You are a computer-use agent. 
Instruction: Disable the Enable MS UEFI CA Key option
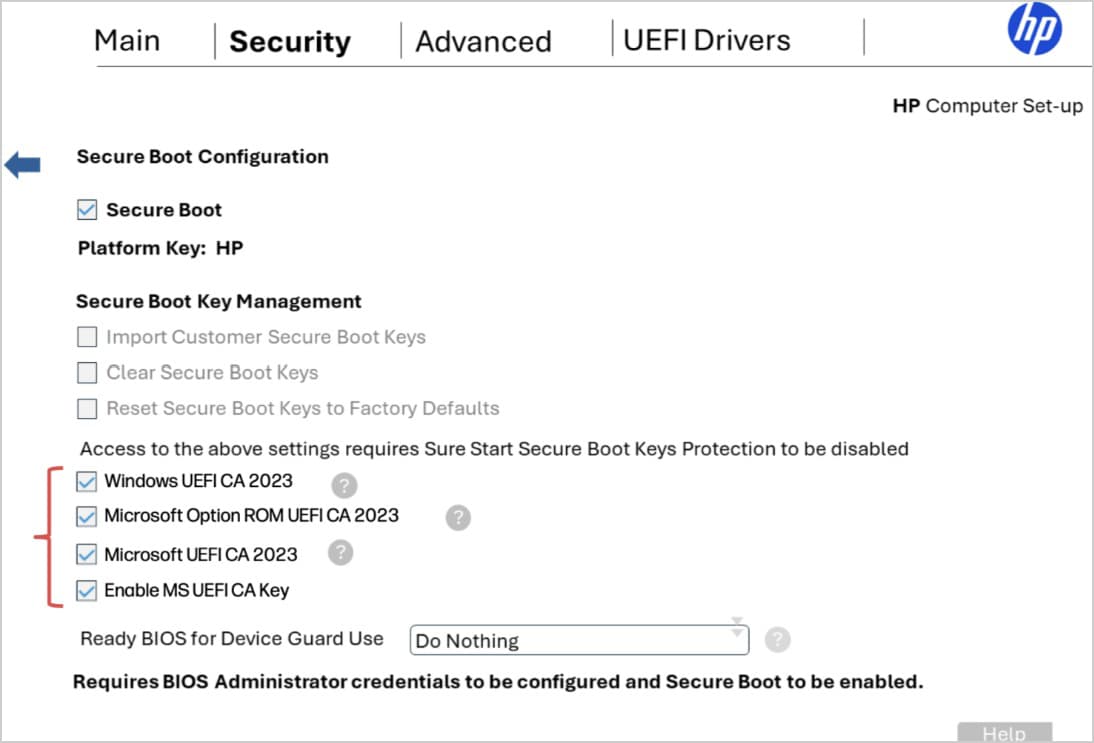click(x=87, y=591)
